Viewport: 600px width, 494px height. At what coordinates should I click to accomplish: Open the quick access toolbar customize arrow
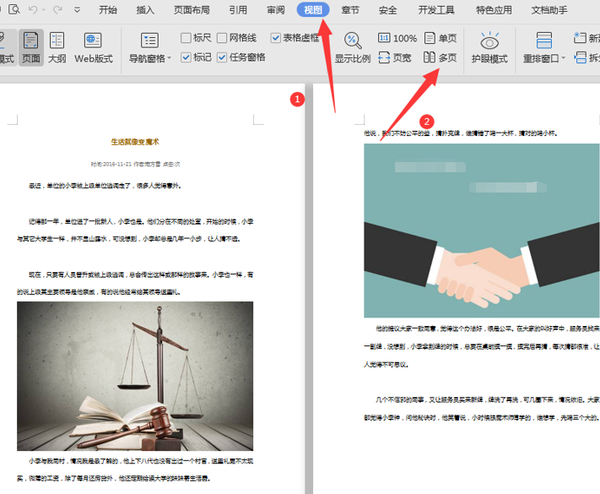[x=77, y=10]
